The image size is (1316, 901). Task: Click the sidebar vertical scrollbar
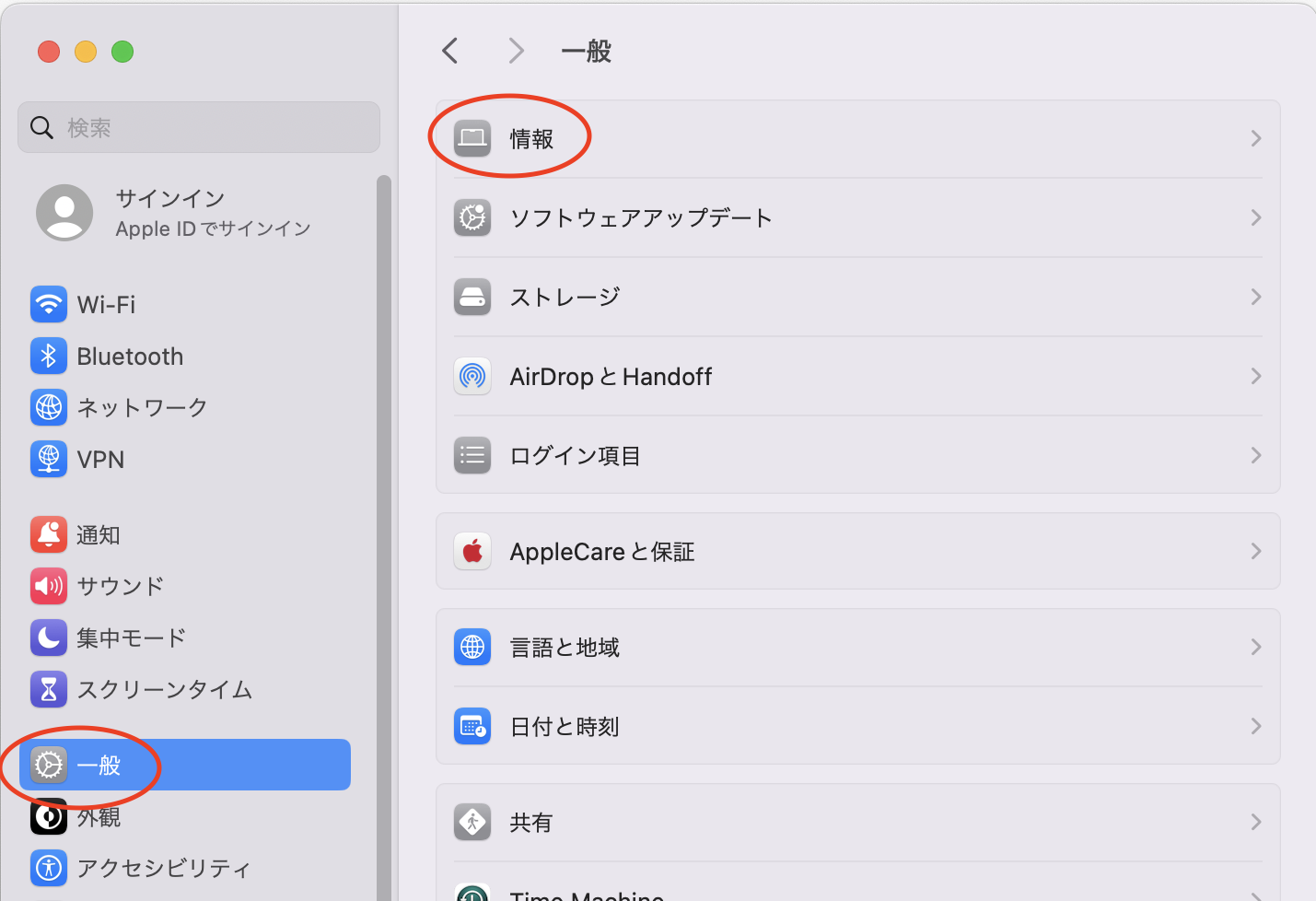(384, 538)
